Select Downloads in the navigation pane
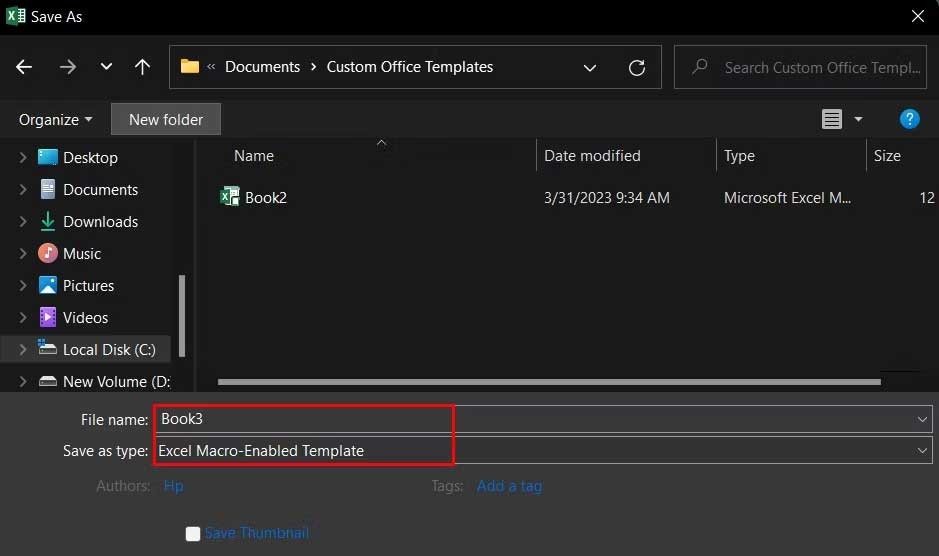Viewport: 939px width, 556px height. 100,222
